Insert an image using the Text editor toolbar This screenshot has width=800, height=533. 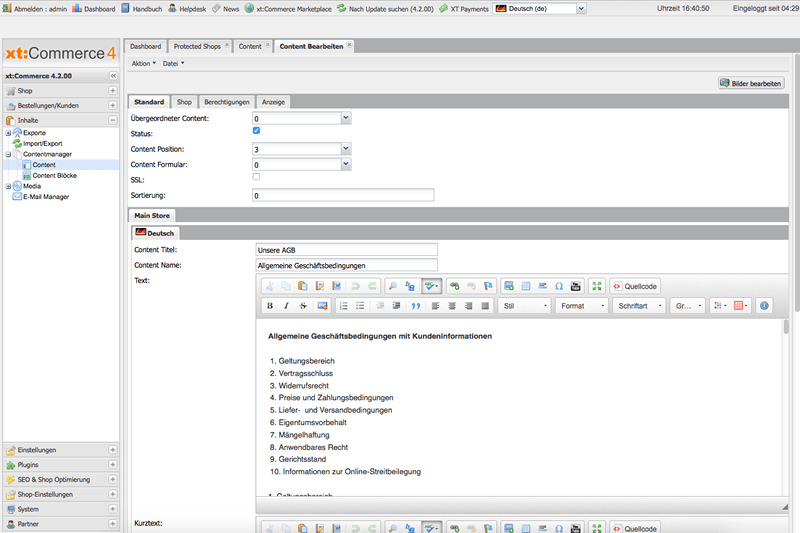pyautogui.click(x=509, y=286)
